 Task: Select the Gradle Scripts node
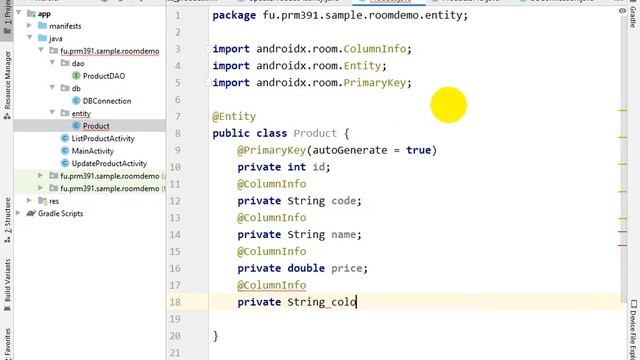60,213
